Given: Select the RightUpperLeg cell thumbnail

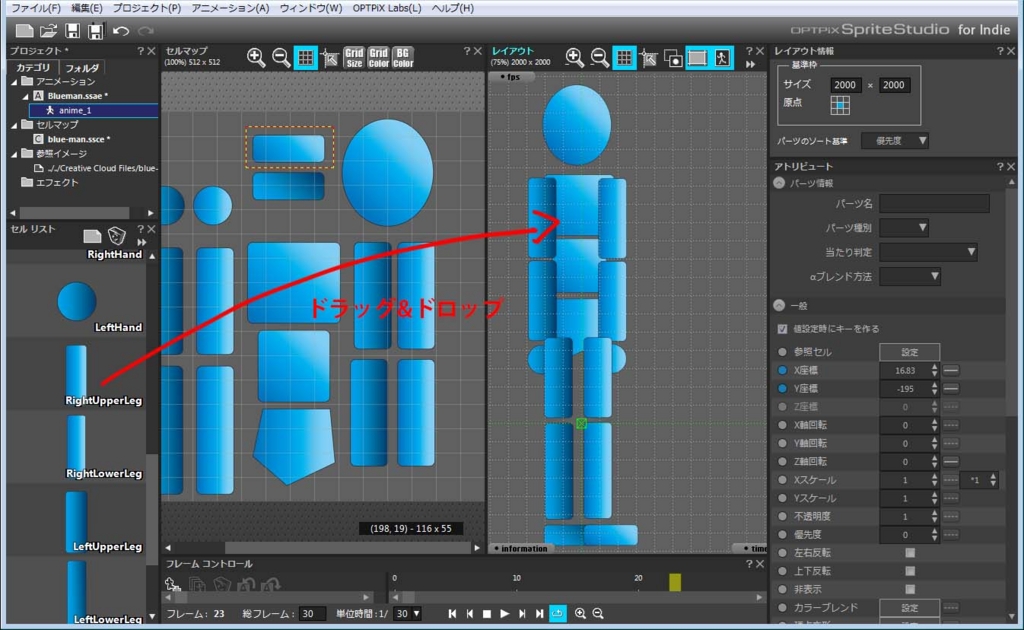Looking at the screenshot, I should click(x=76, y=370).
